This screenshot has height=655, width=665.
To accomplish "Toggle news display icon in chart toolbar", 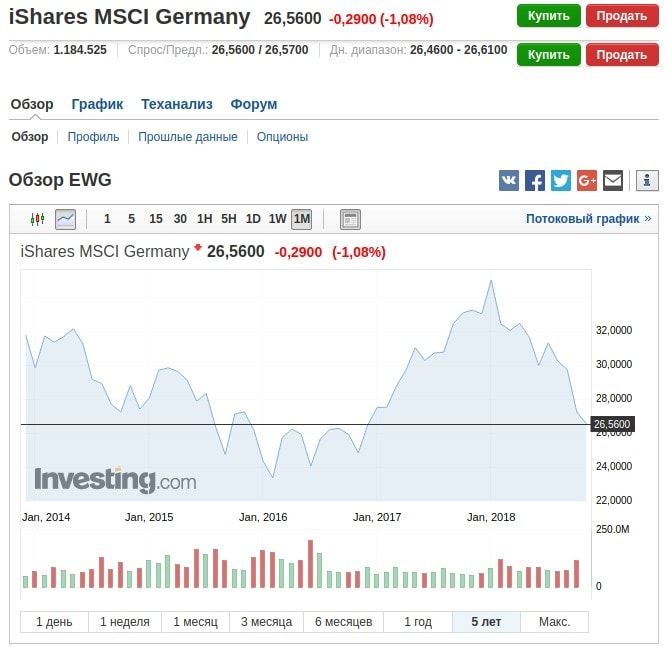I will pos(350,219).
